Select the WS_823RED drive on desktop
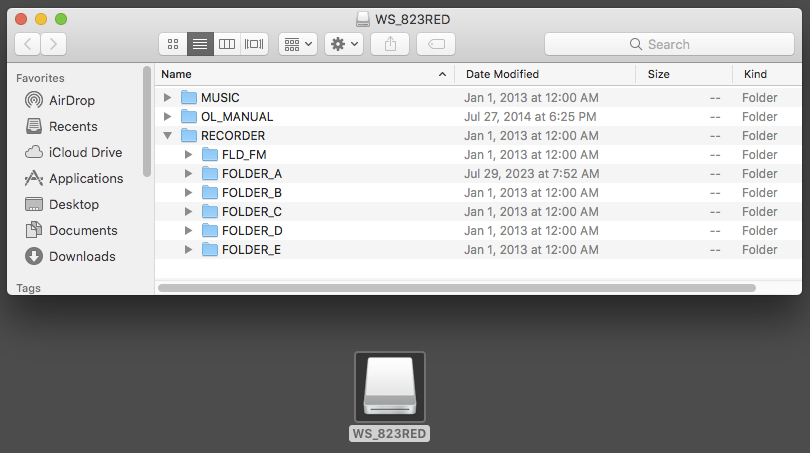This screenshot has height=453, width=810. point(390,387)
